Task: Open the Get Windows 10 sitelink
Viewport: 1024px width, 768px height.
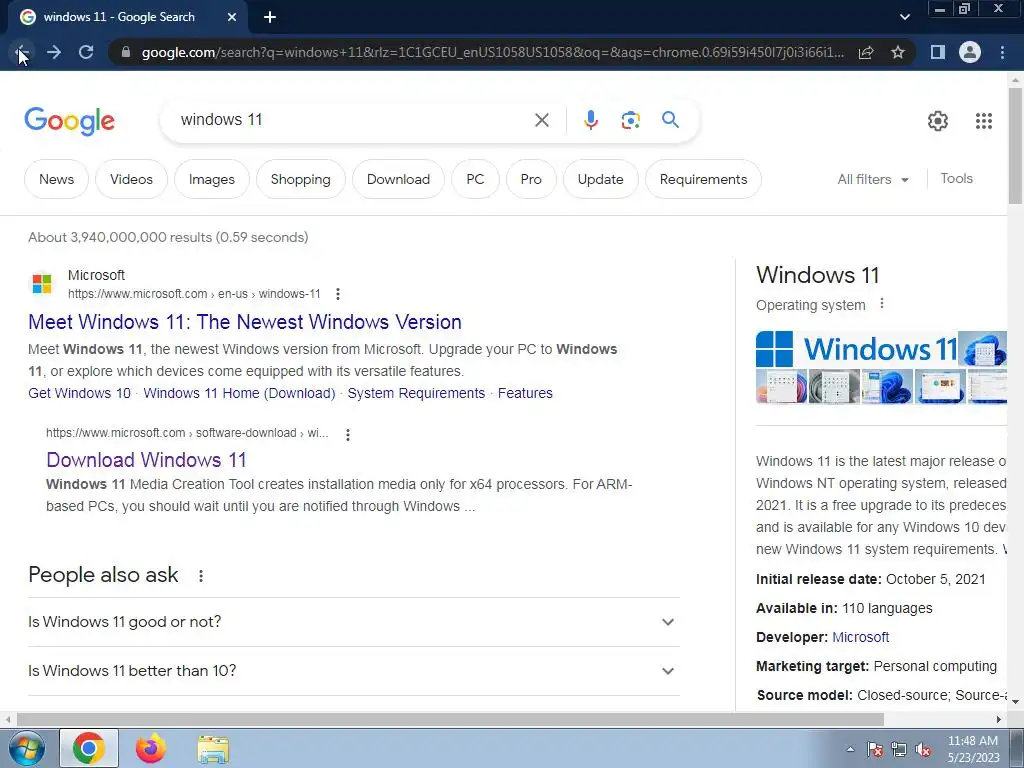Action: tap(79, 393)
